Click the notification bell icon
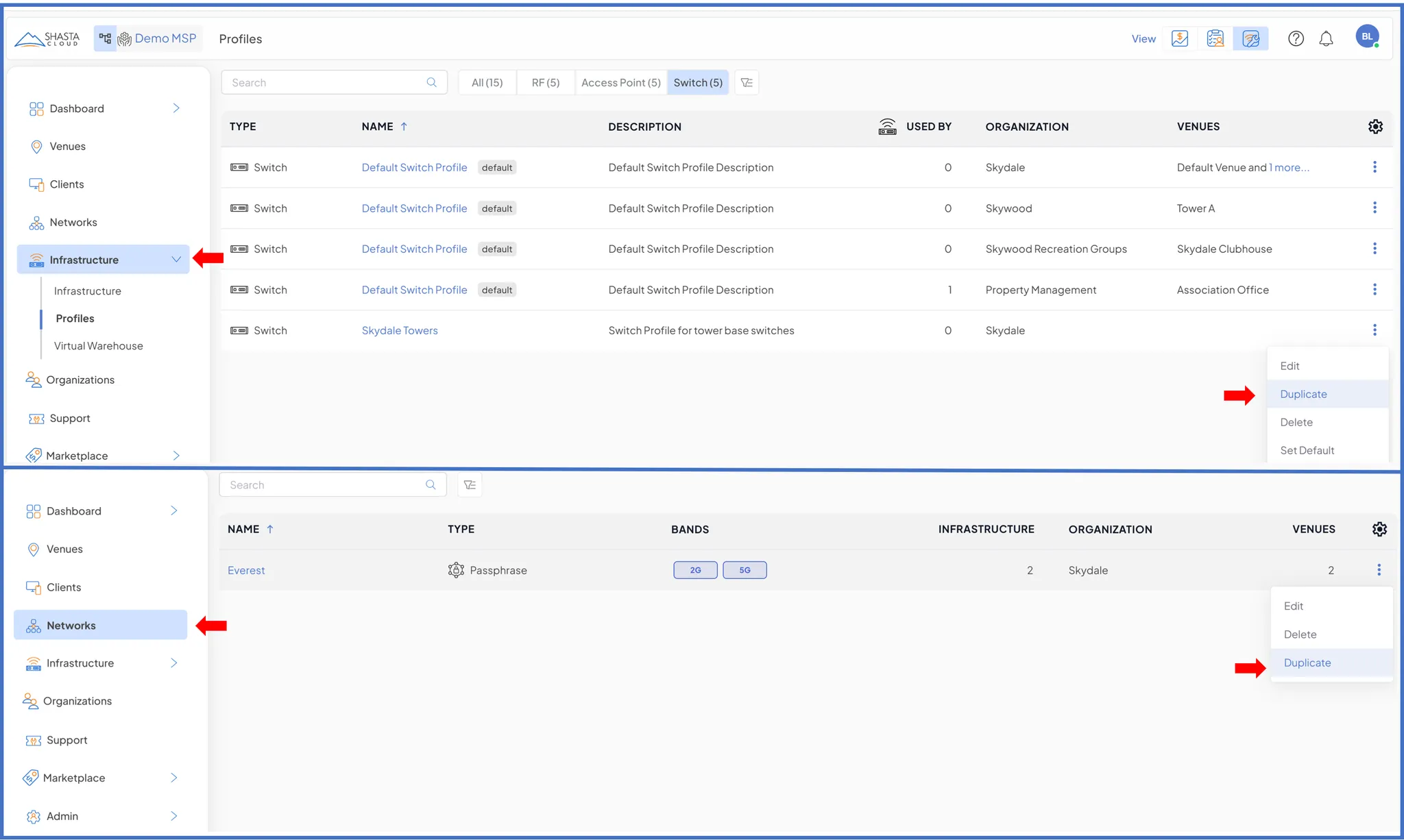Viewport: 1404px width, 840px height. click(1326, 39)
